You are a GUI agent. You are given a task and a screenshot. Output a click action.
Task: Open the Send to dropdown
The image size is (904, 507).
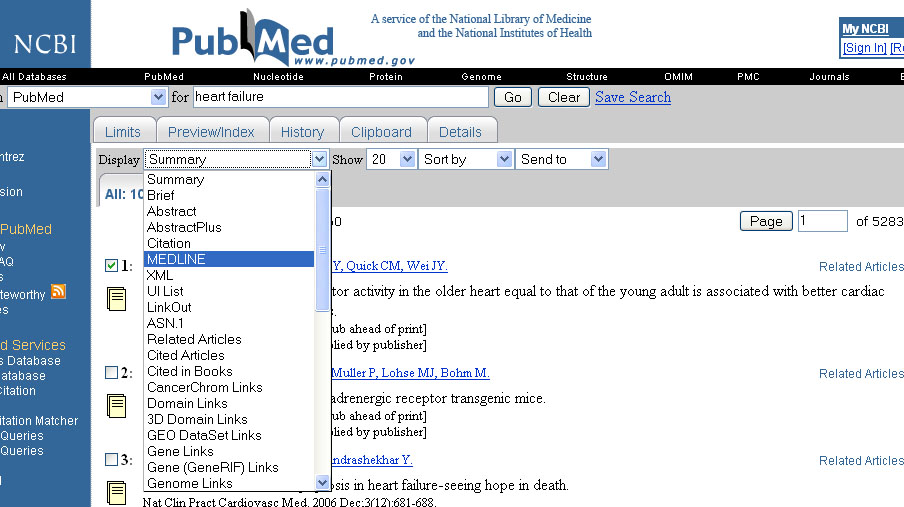pyautogui.click(x=562, y=159)
